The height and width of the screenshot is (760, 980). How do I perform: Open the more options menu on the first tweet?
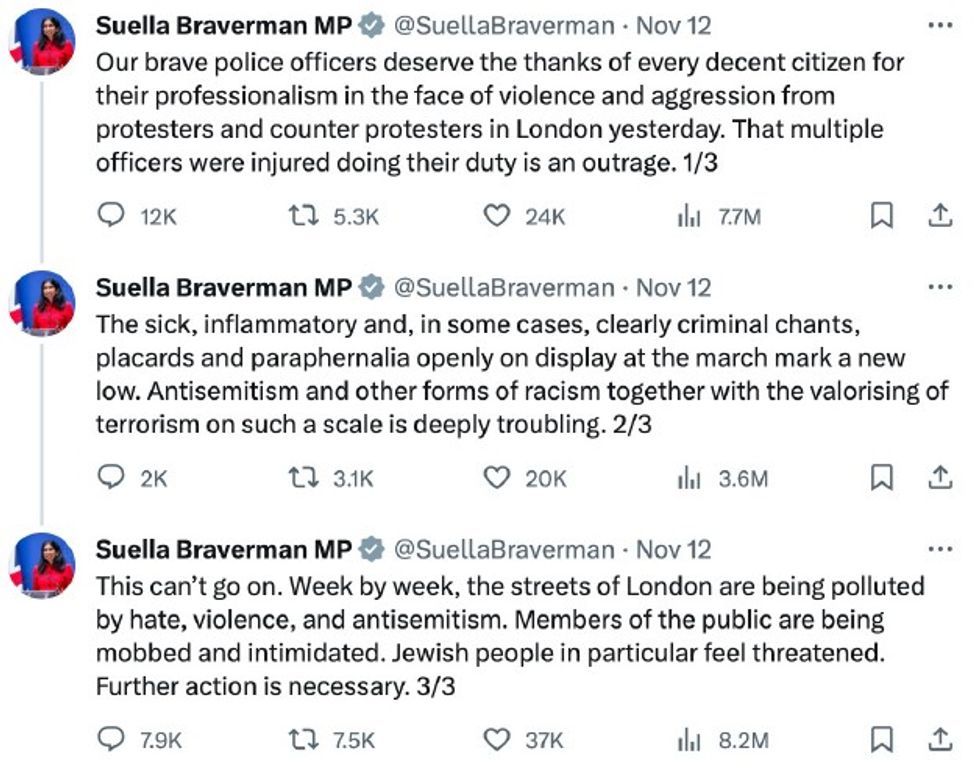(940, 24)
